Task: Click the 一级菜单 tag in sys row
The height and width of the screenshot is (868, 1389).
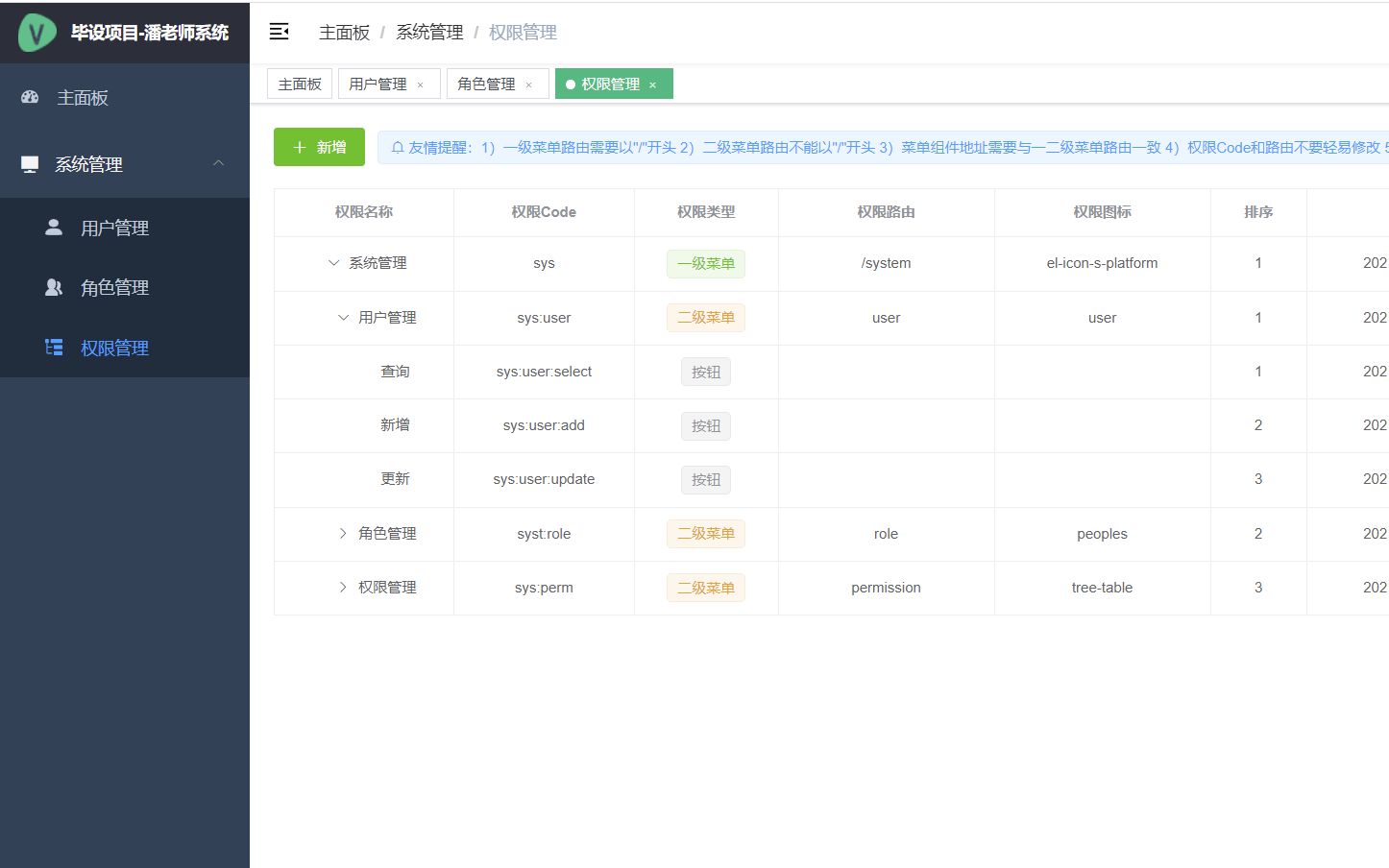Action: [x=706, y=264]
